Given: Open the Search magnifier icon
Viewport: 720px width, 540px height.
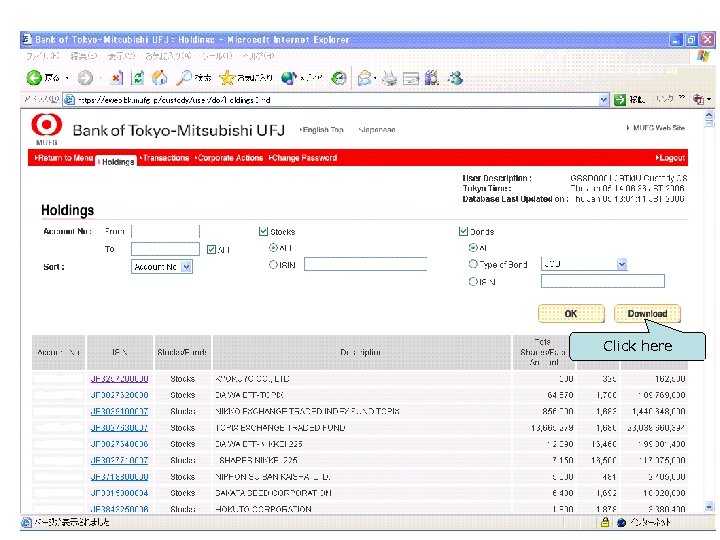Looking at the screenshot, I should tap(185, 78).
